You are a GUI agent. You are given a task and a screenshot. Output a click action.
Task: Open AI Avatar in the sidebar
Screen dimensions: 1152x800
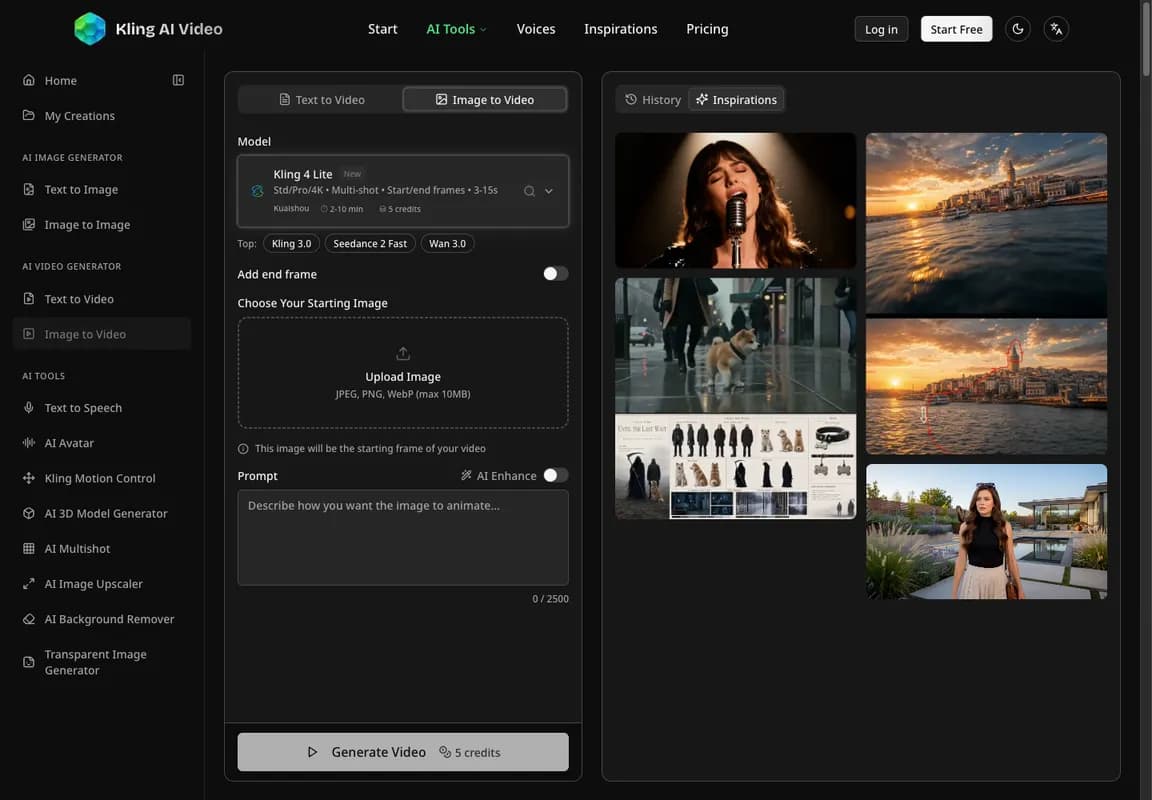[x=102, y=443]
